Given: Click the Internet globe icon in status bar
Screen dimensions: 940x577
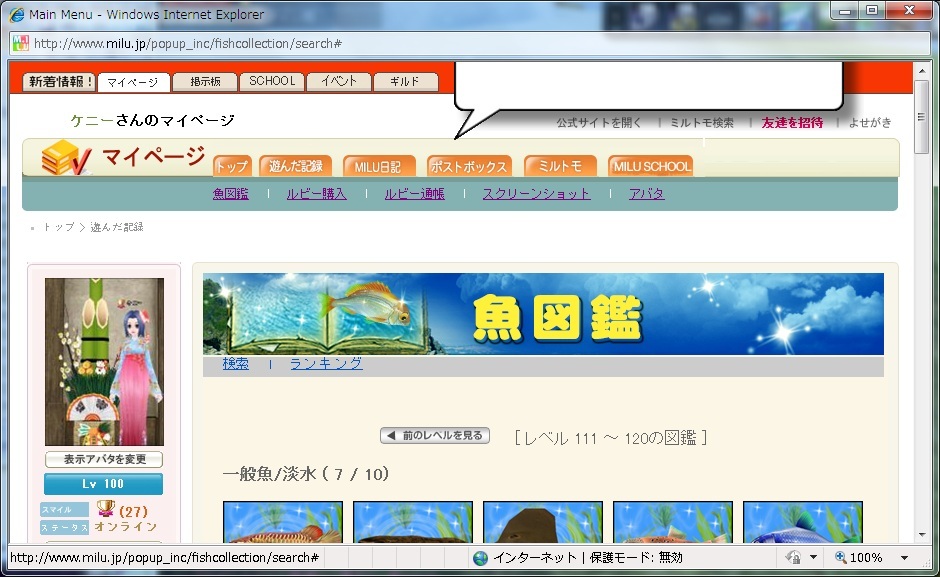Looking at the screenshot, I should click(481, 558).
